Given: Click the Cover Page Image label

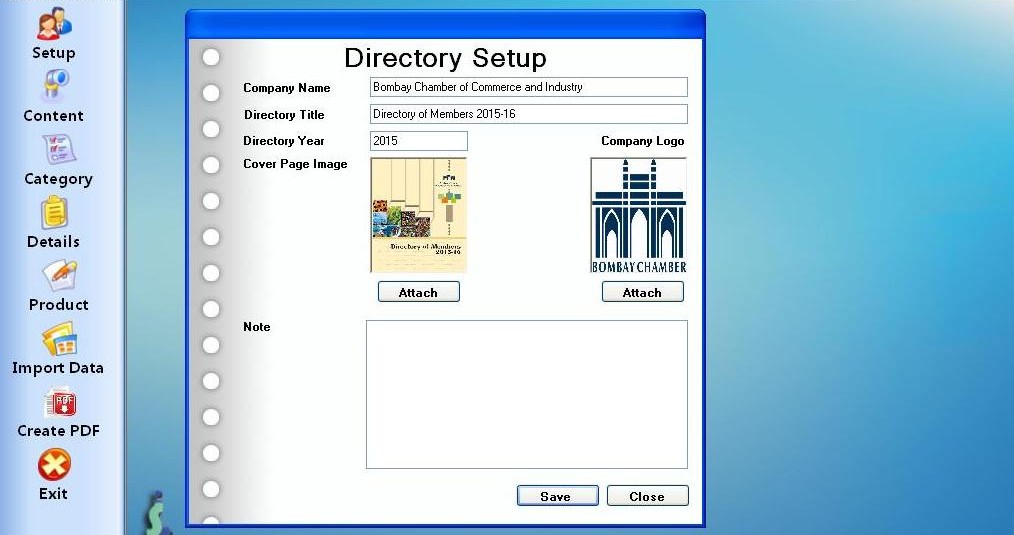Looking at the screenshot, I should coord(295,164).
